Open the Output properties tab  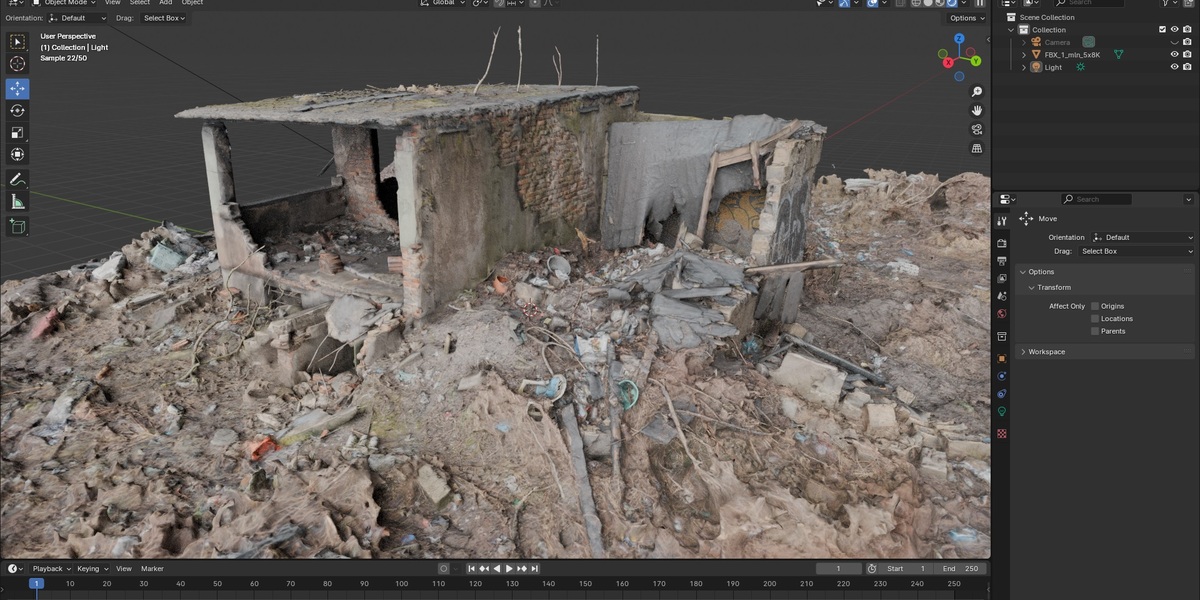pyautogui.click(x=1002, y=261)
